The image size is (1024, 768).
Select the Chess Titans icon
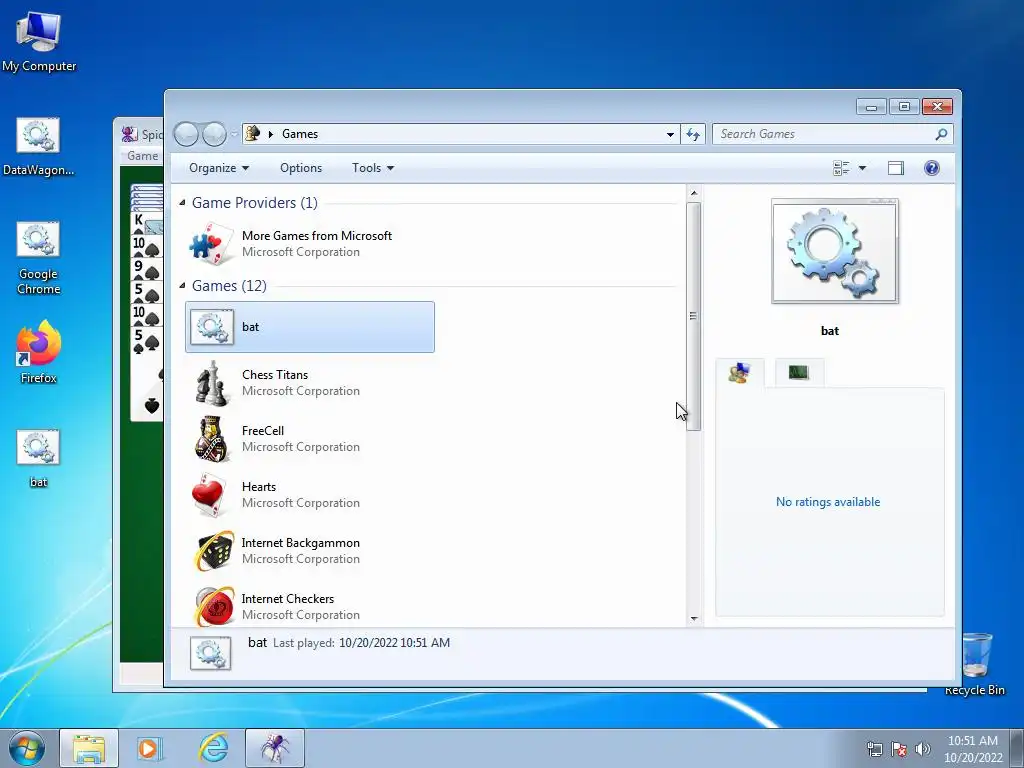[212, 383]
